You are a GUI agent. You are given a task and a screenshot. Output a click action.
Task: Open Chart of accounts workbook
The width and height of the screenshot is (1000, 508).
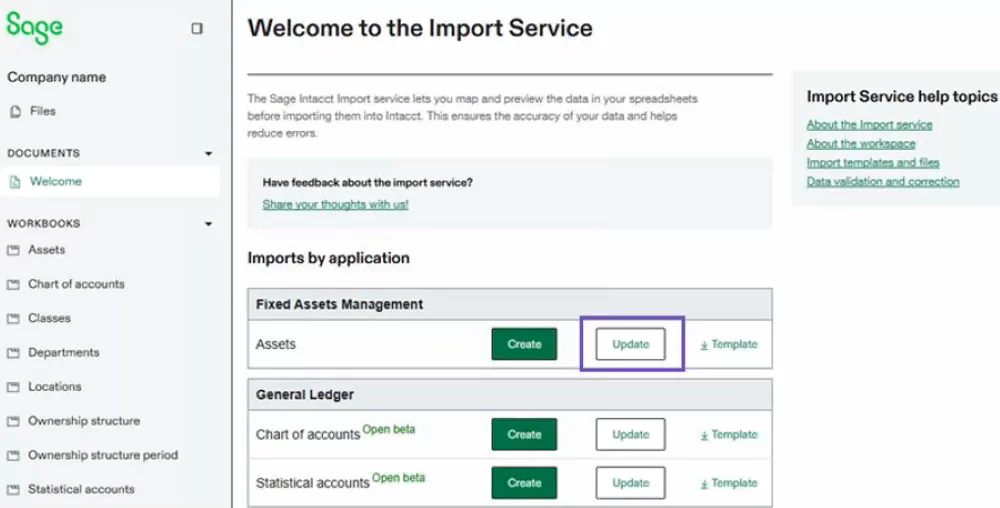click(x=76, y=284)
